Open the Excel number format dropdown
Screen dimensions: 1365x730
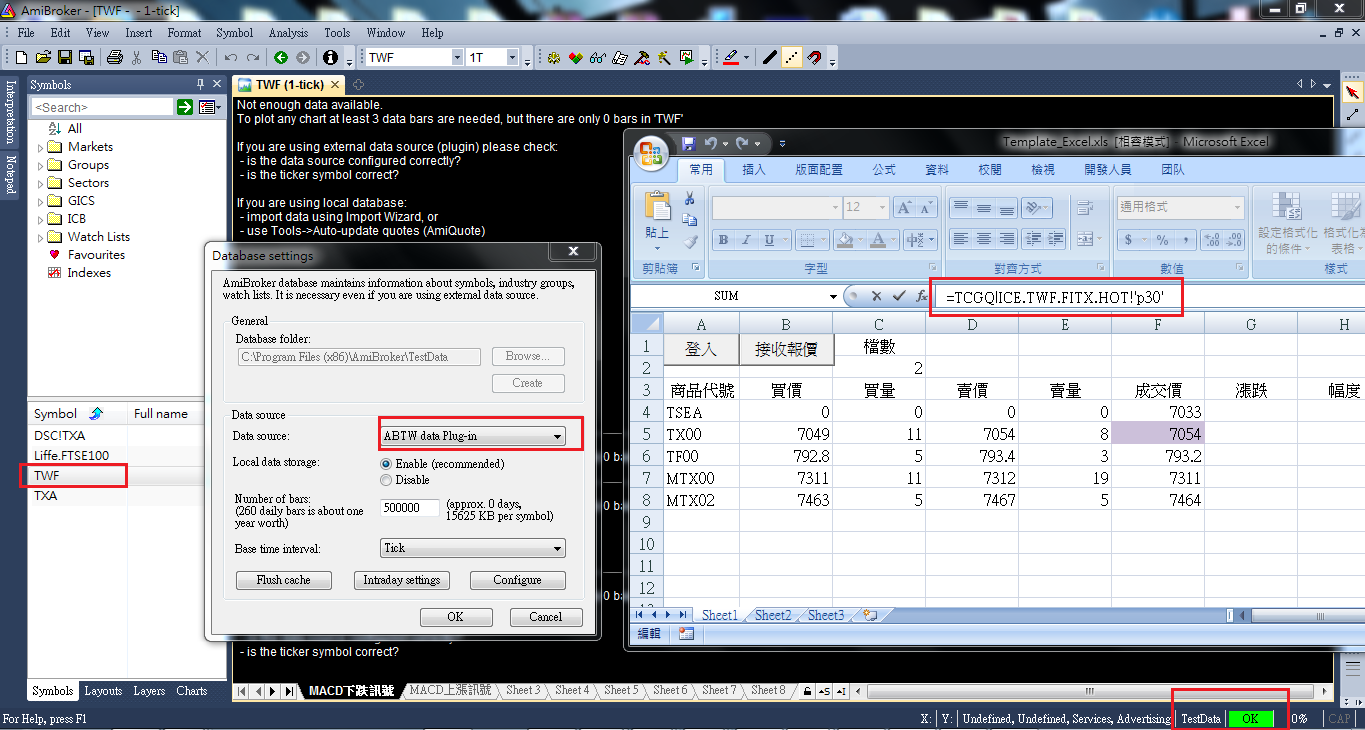coord(1237,207)
